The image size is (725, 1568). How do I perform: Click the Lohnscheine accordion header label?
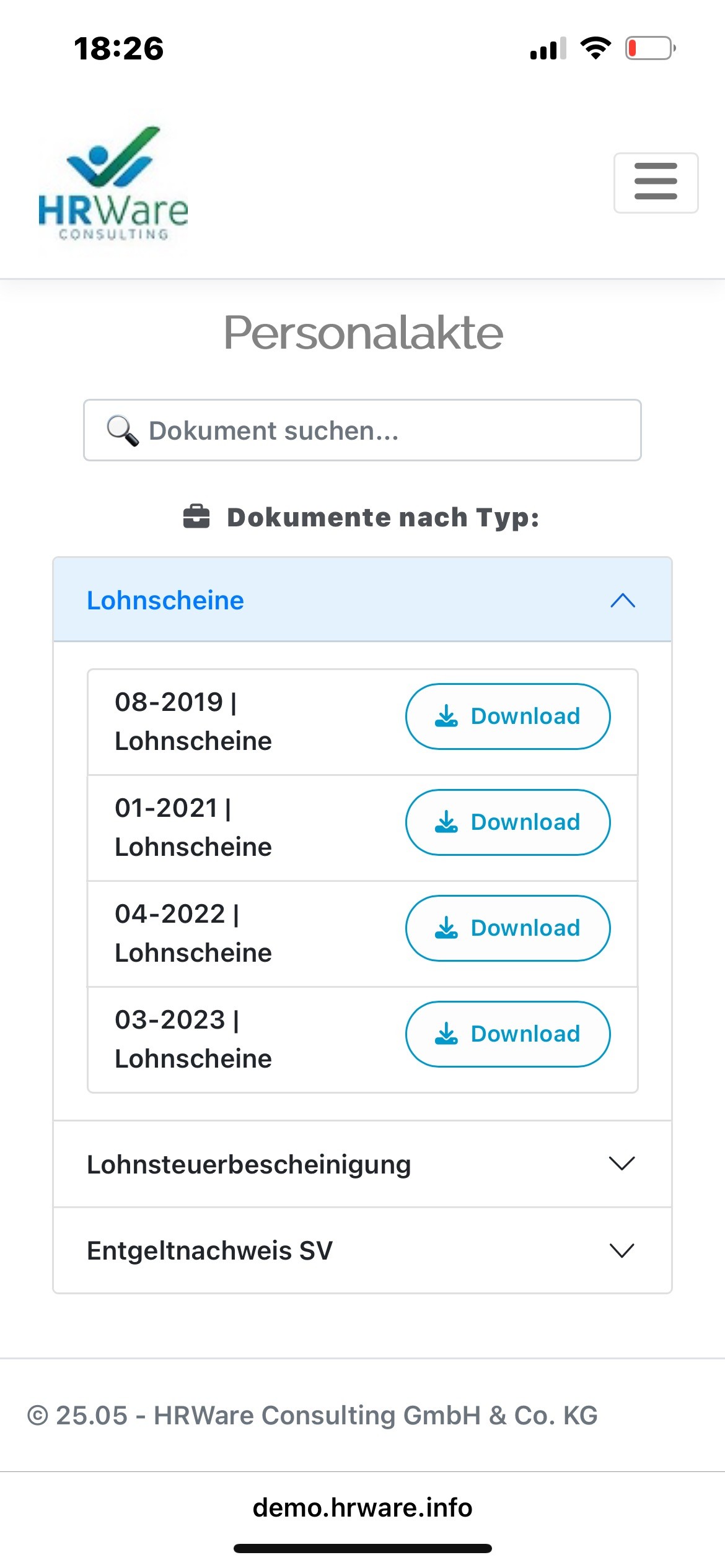coord(165,600)
